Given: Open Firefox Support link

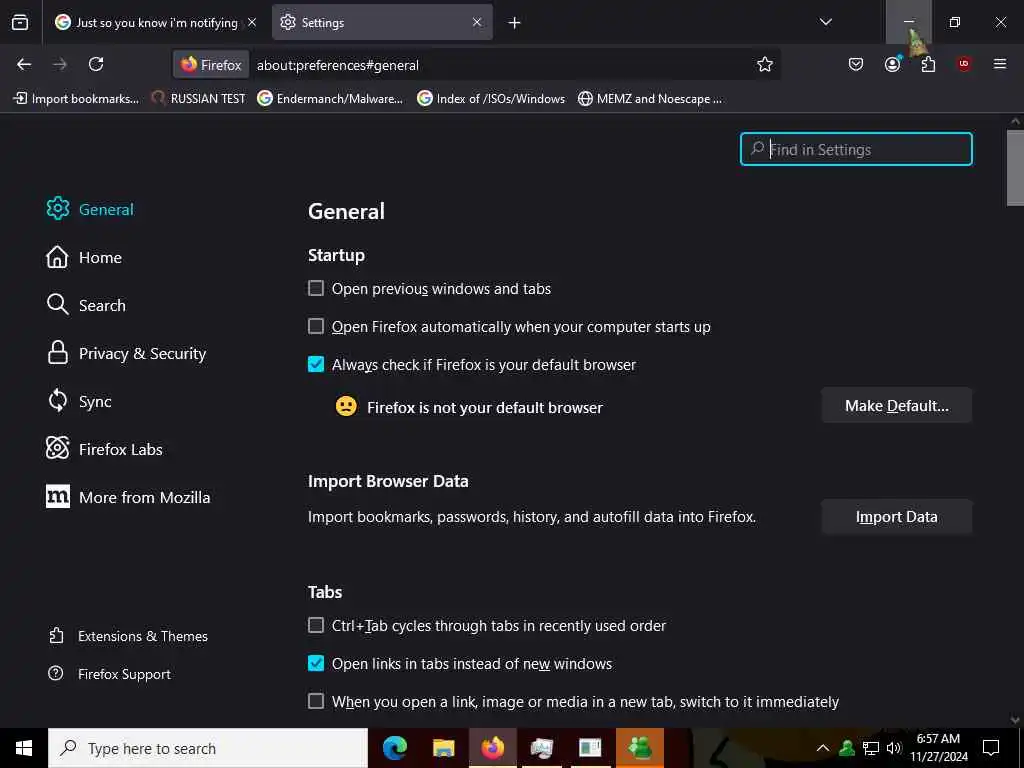Looking at the screenshot, I should [x=110, y=674].
